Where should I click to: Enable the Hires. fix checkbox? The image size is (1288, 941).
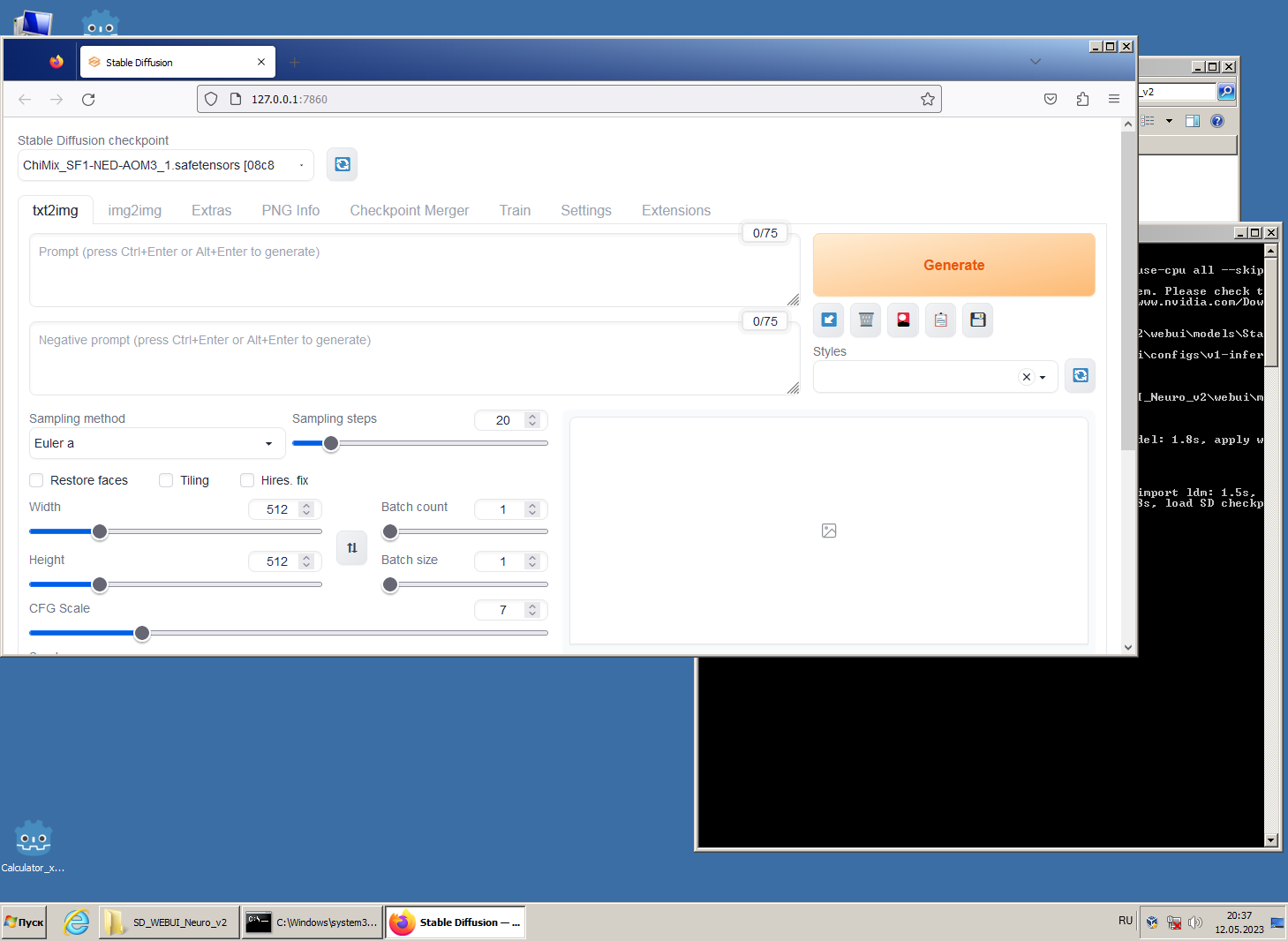coord(247,480)
